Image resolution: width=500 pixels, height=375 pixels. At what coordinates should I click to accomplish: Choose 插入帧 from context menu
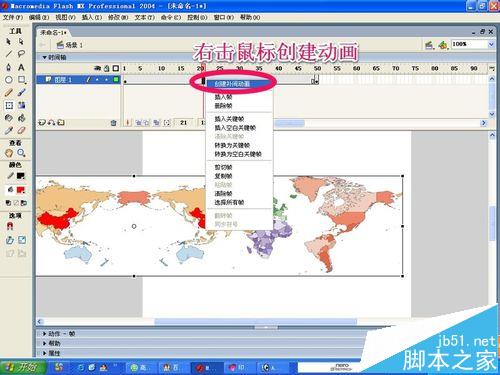click(239, 97)
